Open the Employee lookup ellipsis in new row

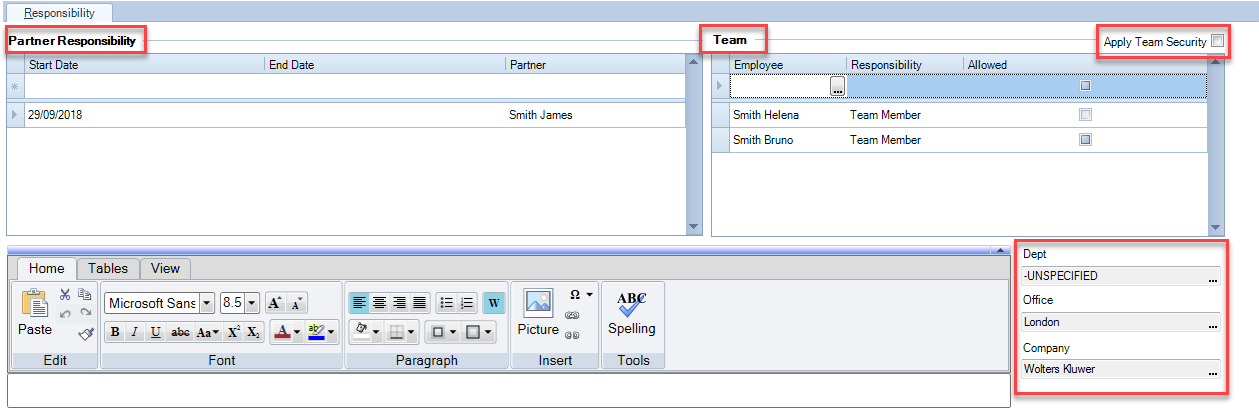[838, 86]
